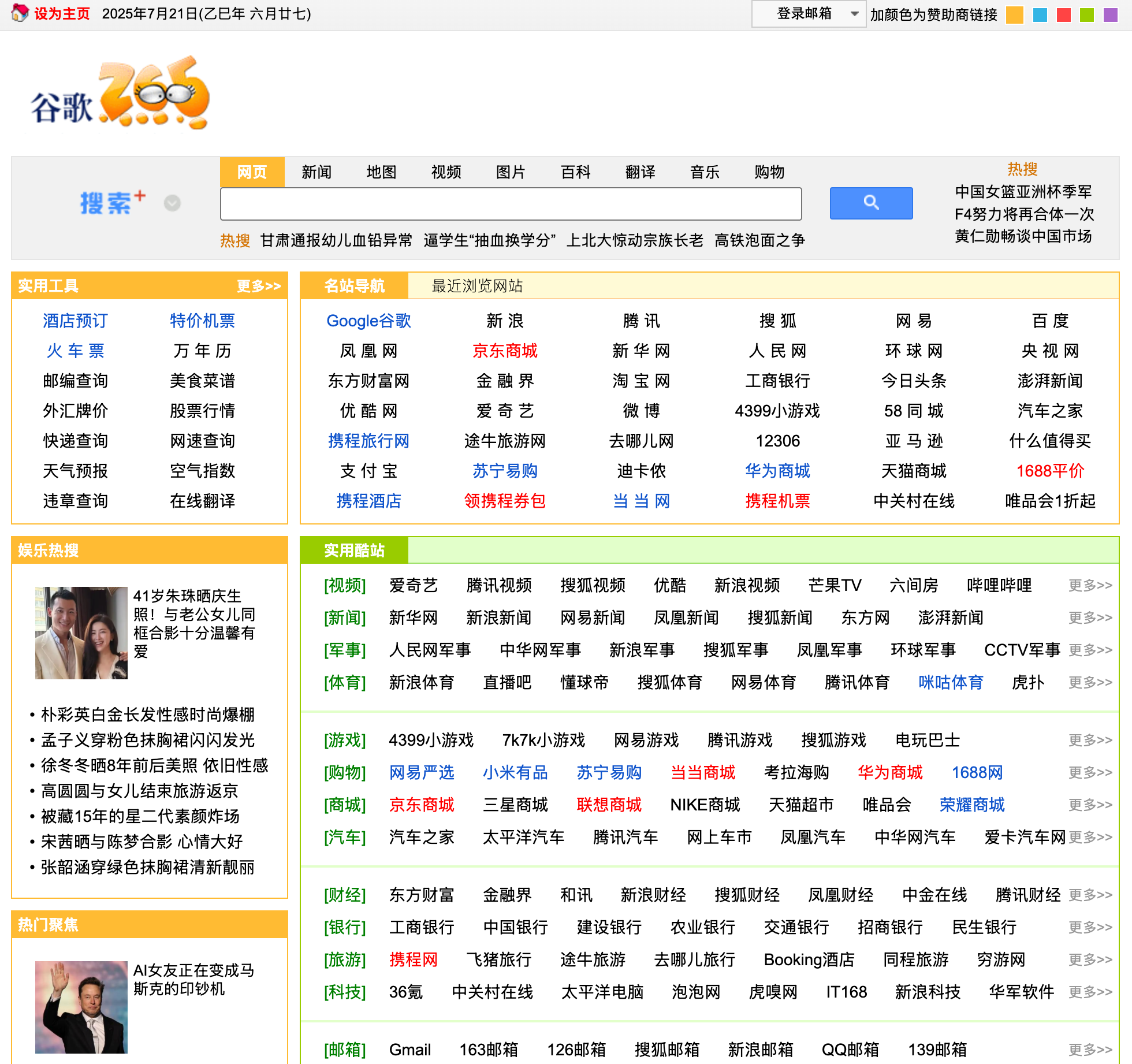Image resolution: width=1132 pixels, height=1064 pixels.
Task: Click into the search text box
Action: tap(511, 203)
